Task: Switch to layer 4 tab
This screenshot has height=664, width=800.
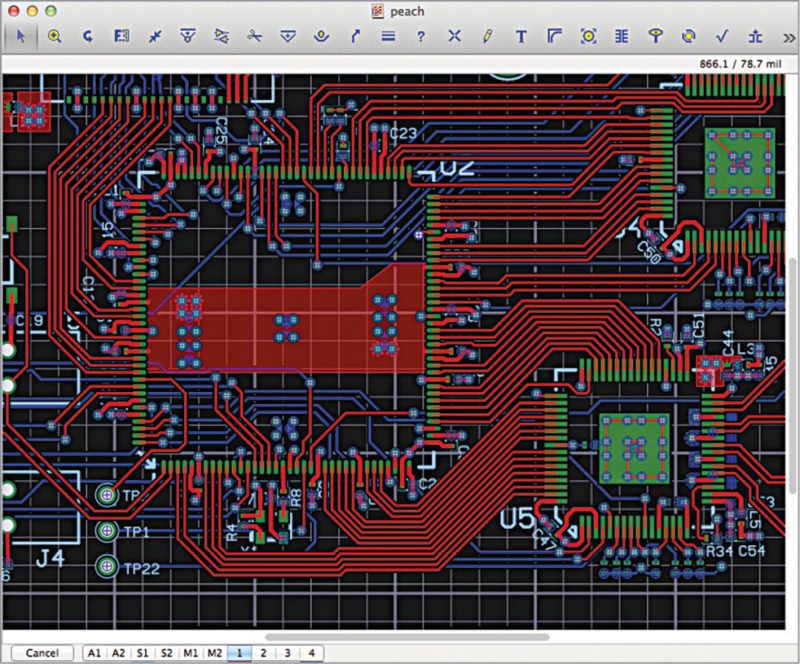Action: pyautogui.click(x=312, y=653)
